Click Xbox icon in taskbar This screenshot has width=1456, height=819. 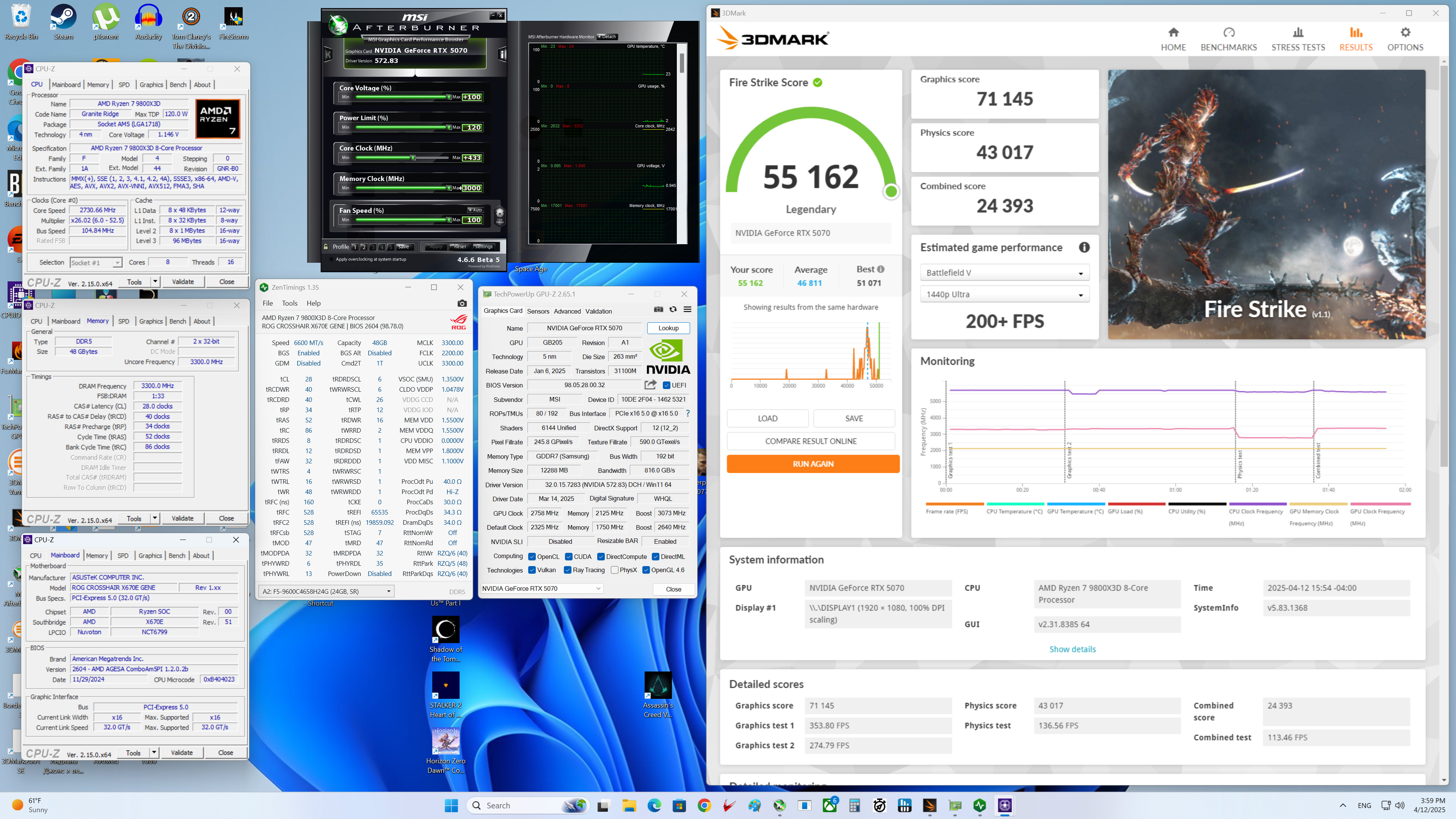[x=829, y=805]
